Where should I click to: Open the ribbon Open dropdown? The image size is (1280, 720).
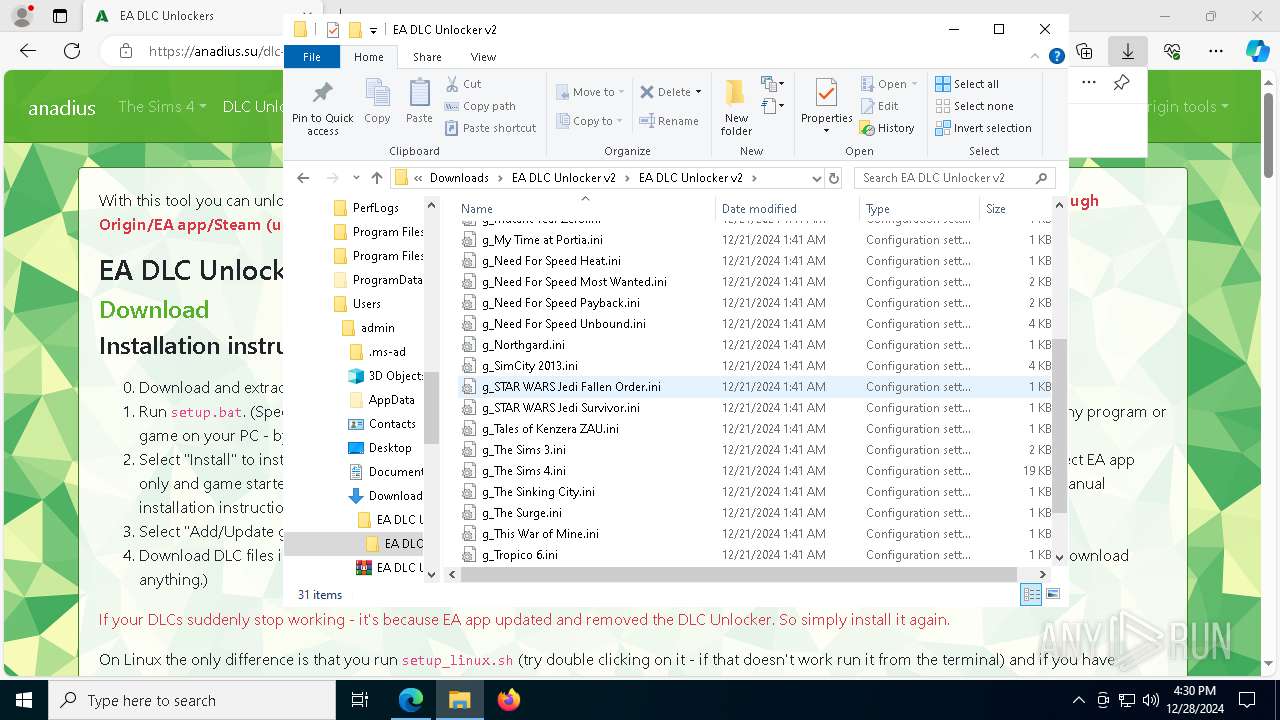point(890,84)
